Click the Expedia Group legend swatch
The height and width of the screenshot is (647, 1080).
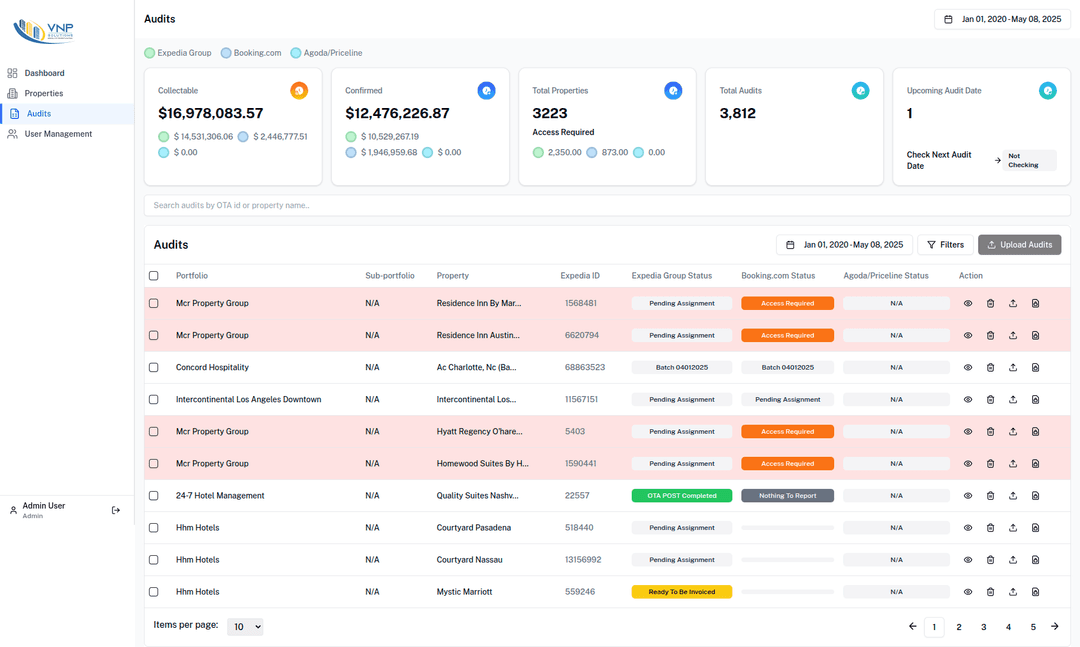pos(149,53)
